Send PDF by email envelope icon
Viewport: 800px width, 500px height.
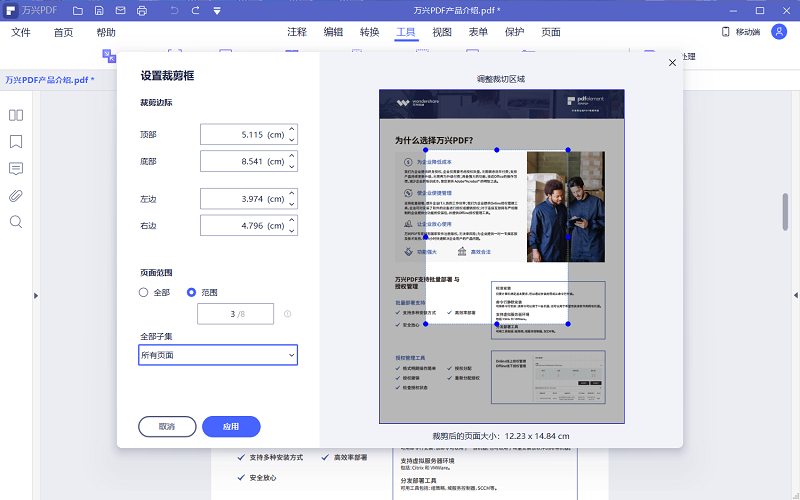tap(120, 11)
